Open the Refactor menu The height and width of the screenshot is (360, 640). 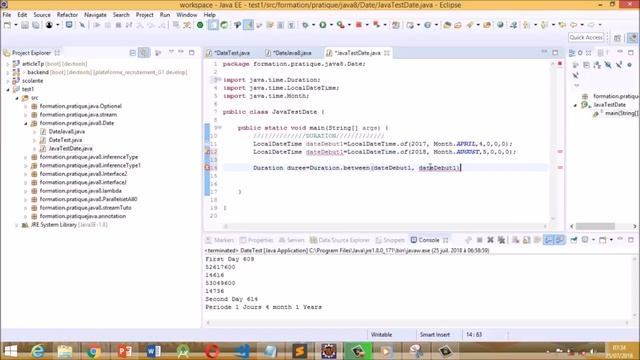(67, 15)
